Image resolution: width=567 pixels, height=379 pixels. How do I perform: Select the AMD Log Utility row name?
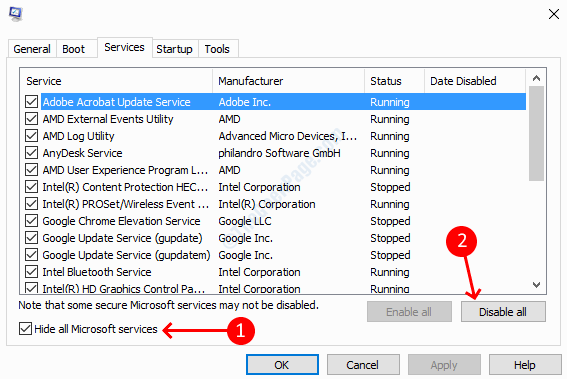(78, 136)
